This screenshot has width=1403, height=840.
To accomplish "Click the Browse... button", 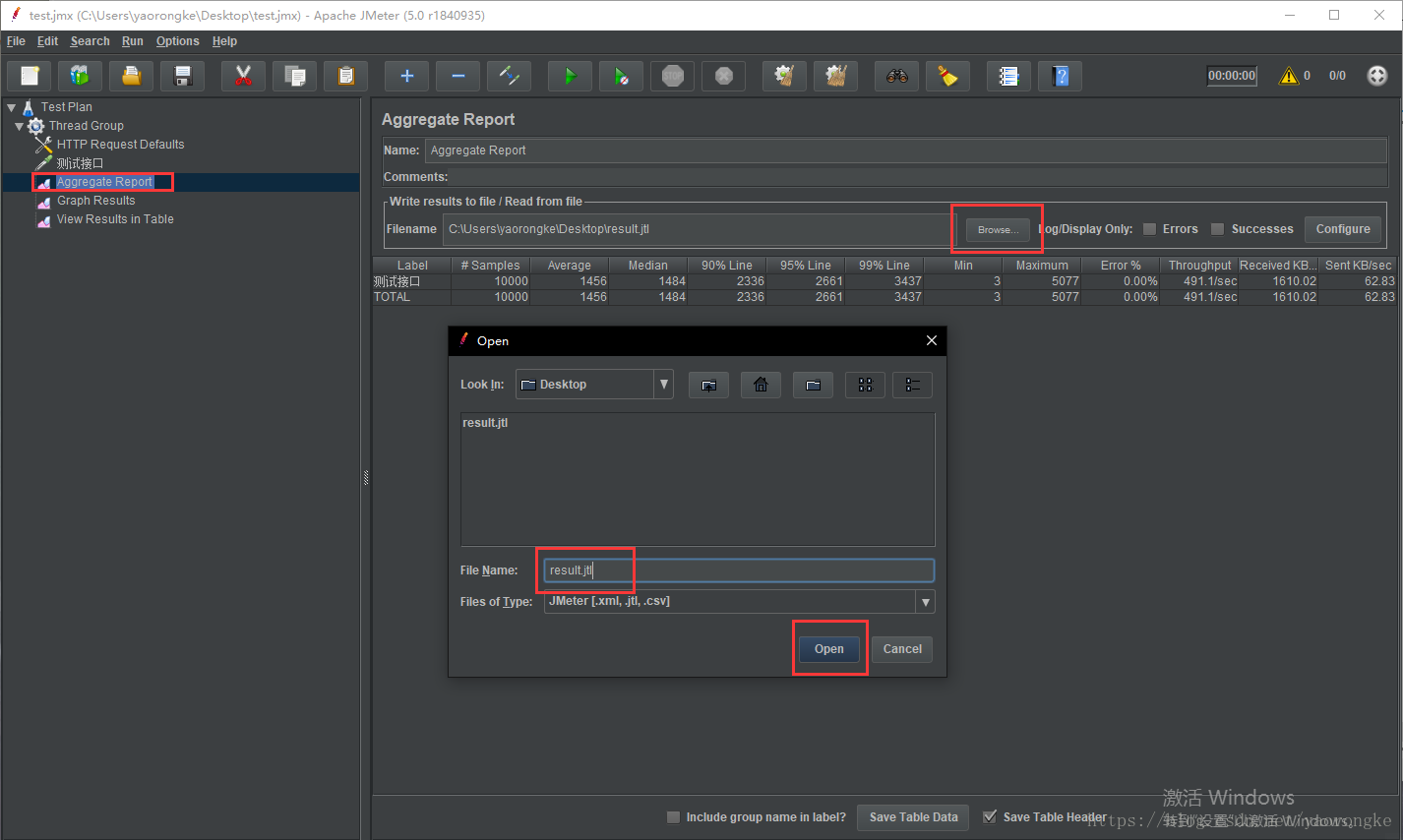I will click(x=998, y=229).
